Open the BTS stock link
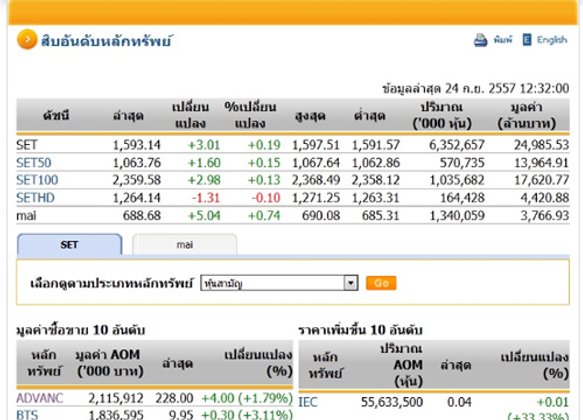583x420 pixels. [x=27, y=414]
